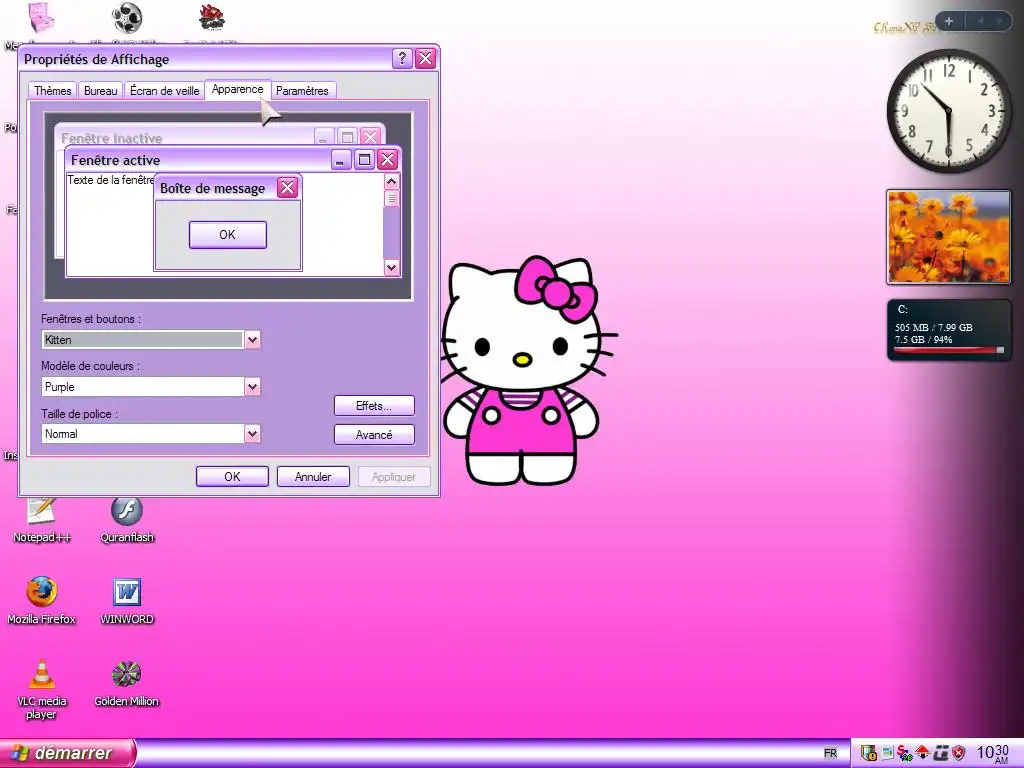Switch to the Thèmes tab
The width and height of the screenshot is (1024, 768).
[52, 91]
